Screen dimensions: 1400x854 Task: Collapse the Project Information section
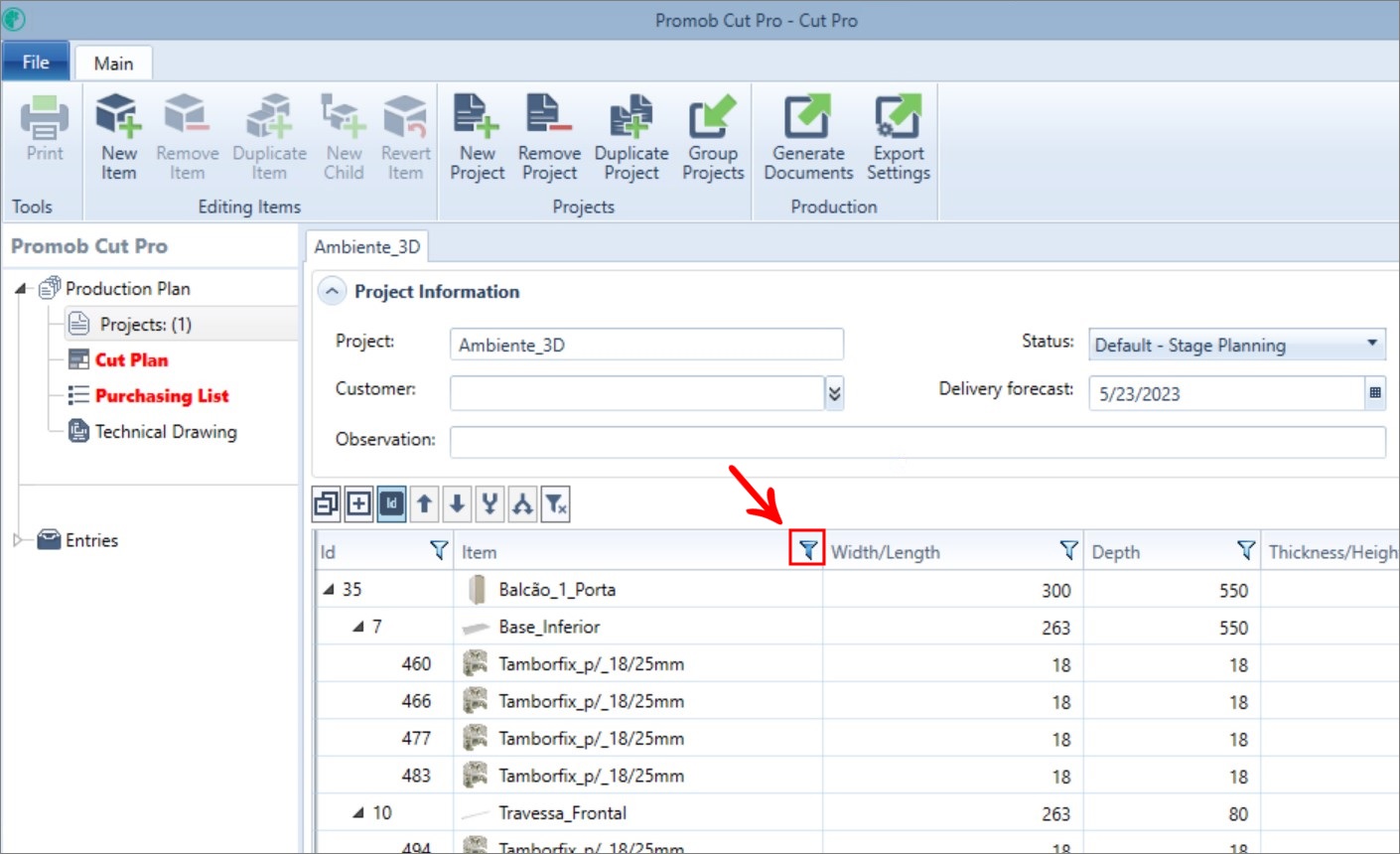(x=332, y=291)
